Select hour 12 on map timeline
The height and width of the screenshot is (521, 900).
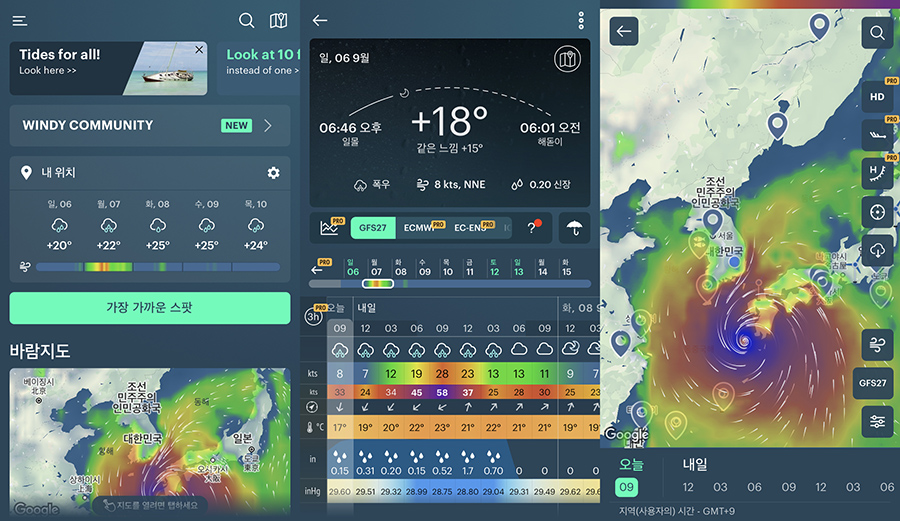tap(688, 487)
